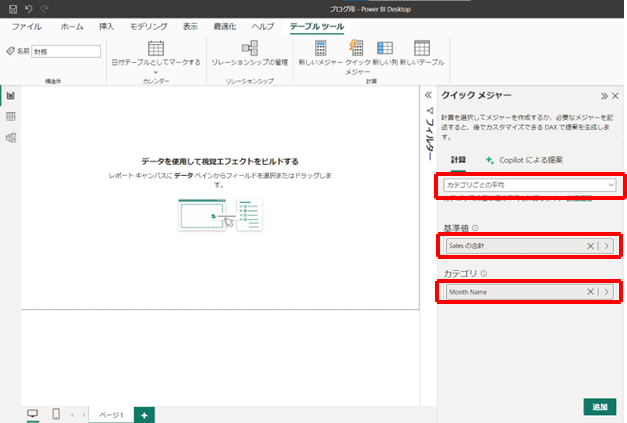The width and height of the screenshot is (627, 423).
Task: Switch to Model view in left sidebar
Action: coord(10,138)
